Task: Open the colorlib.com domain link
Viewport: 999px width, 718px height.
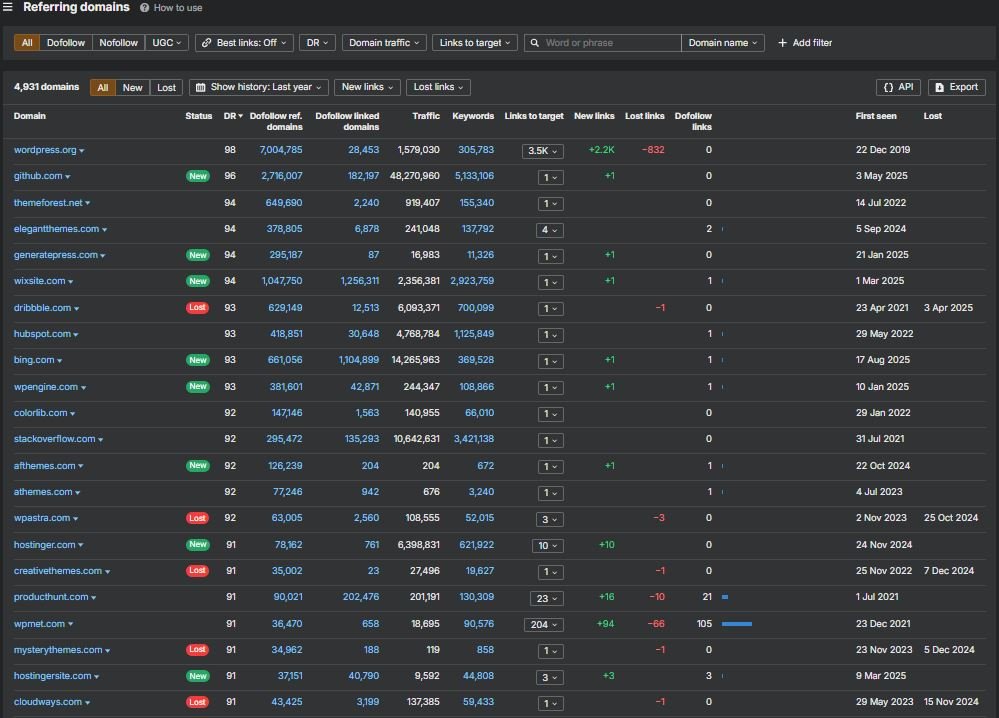Action: (x=41, y=413)
